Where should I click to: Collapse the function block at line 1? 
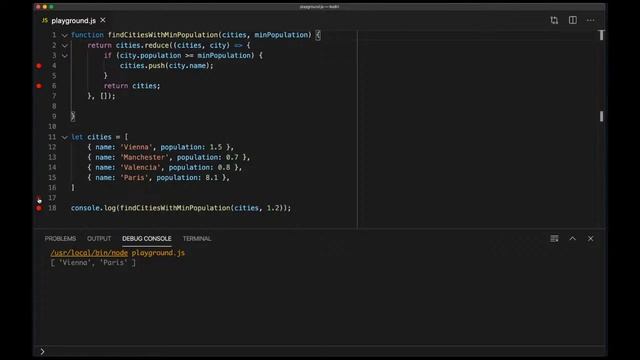pos(64,36)
